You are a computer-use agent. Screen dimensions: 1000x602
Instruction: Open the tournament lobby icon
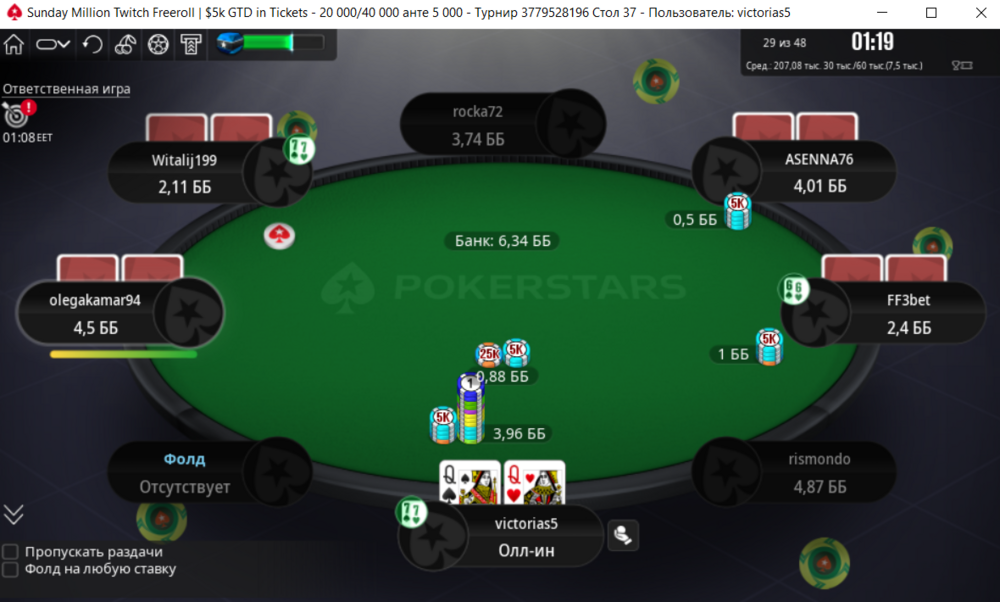pyautogui.click(x=191, y=45)
